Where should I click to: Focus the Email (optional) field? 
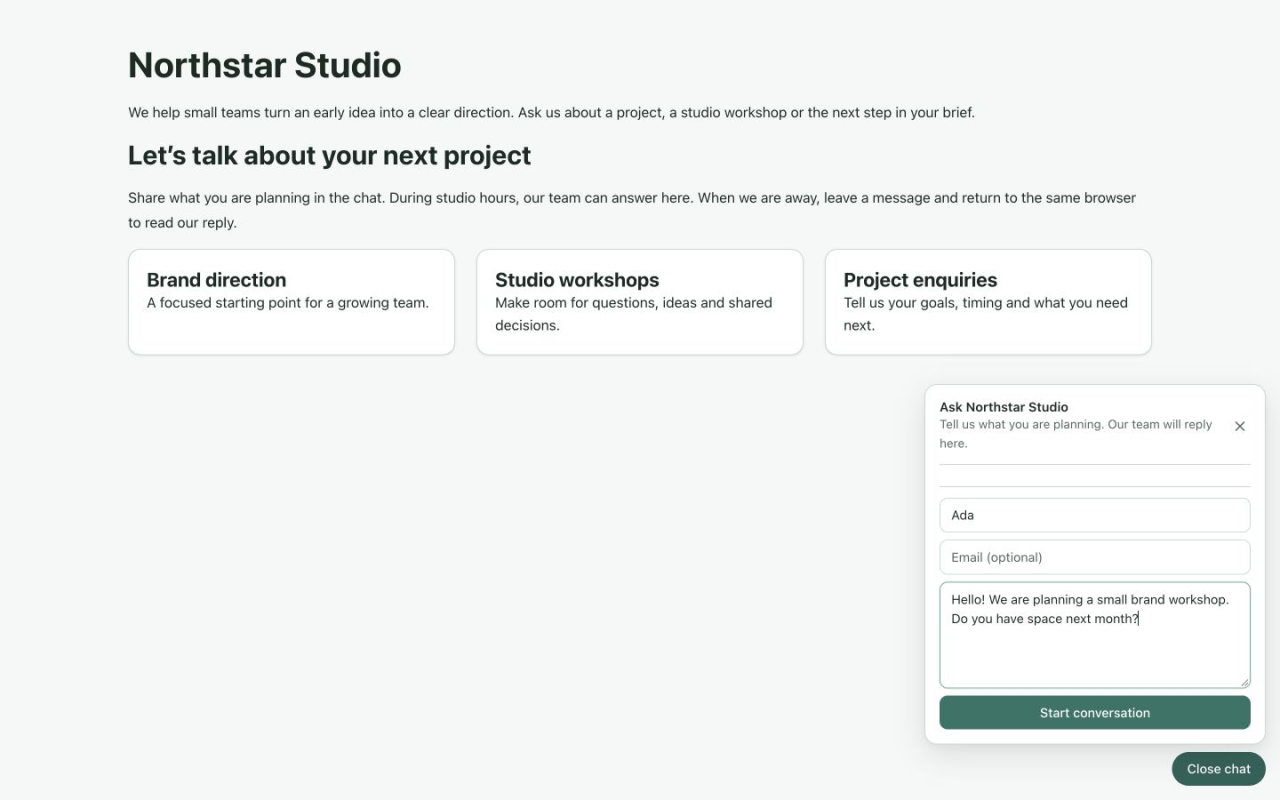click(x=1095, y=557)
